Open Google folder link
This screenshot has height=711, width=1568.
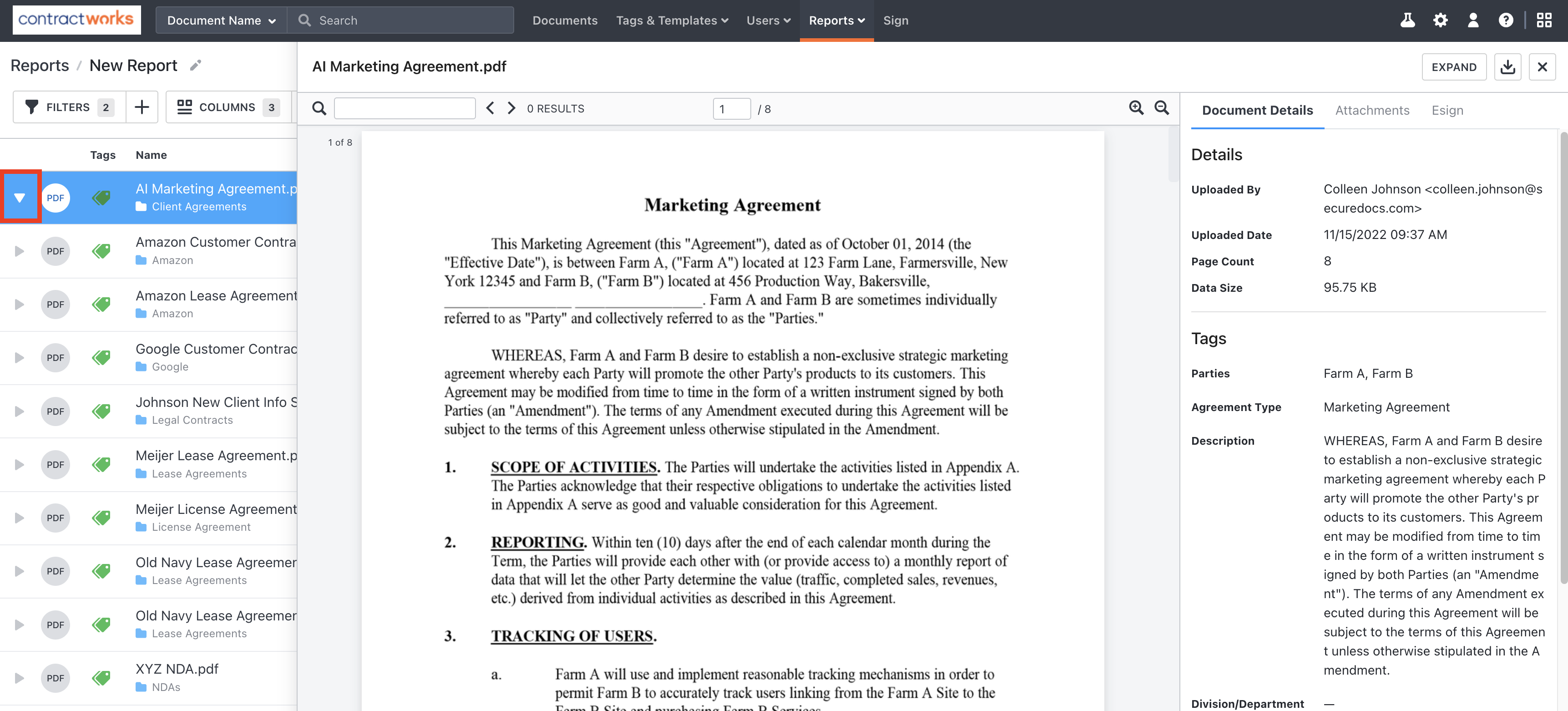click(x=170, y=366)
